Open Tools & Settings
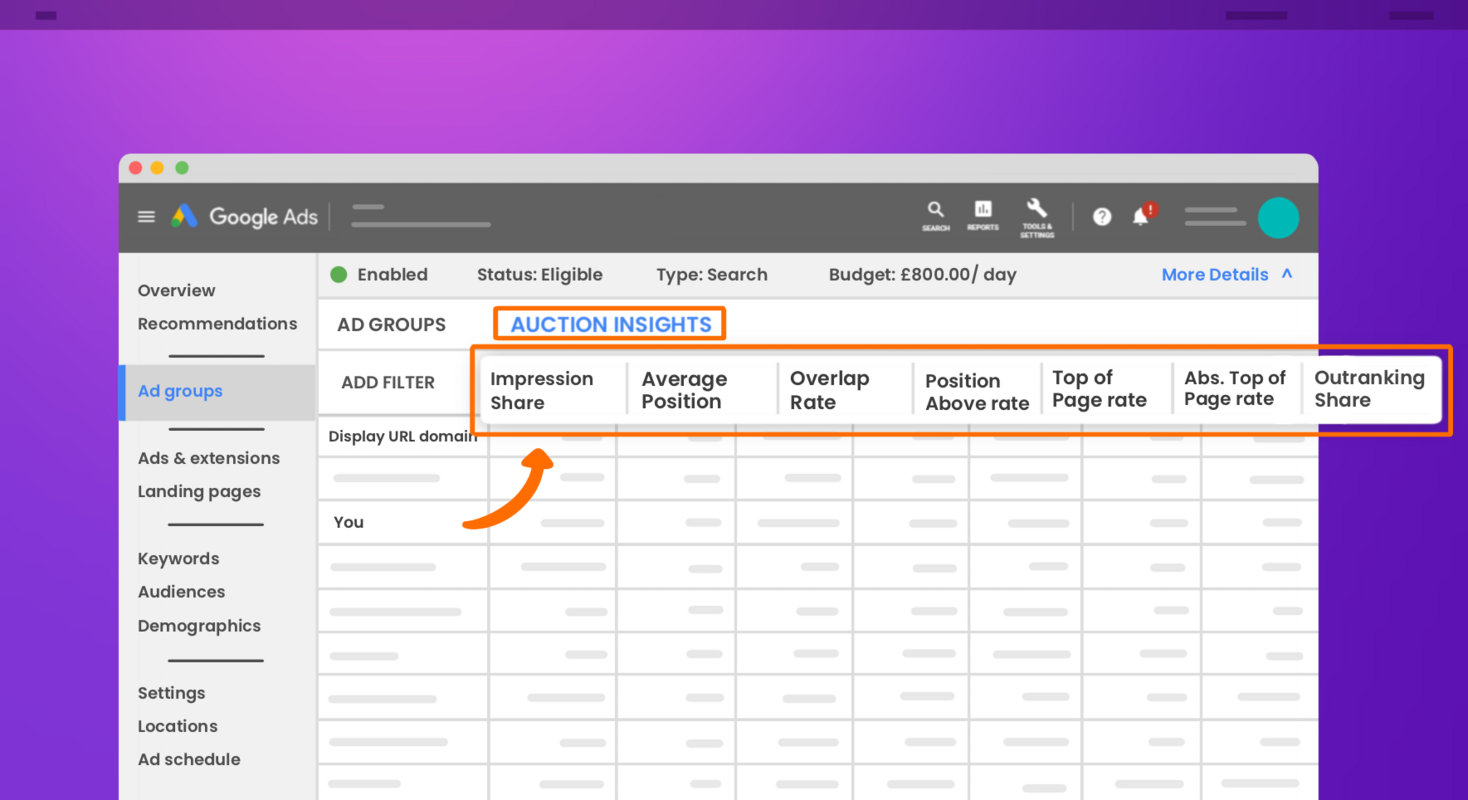 1037,212
